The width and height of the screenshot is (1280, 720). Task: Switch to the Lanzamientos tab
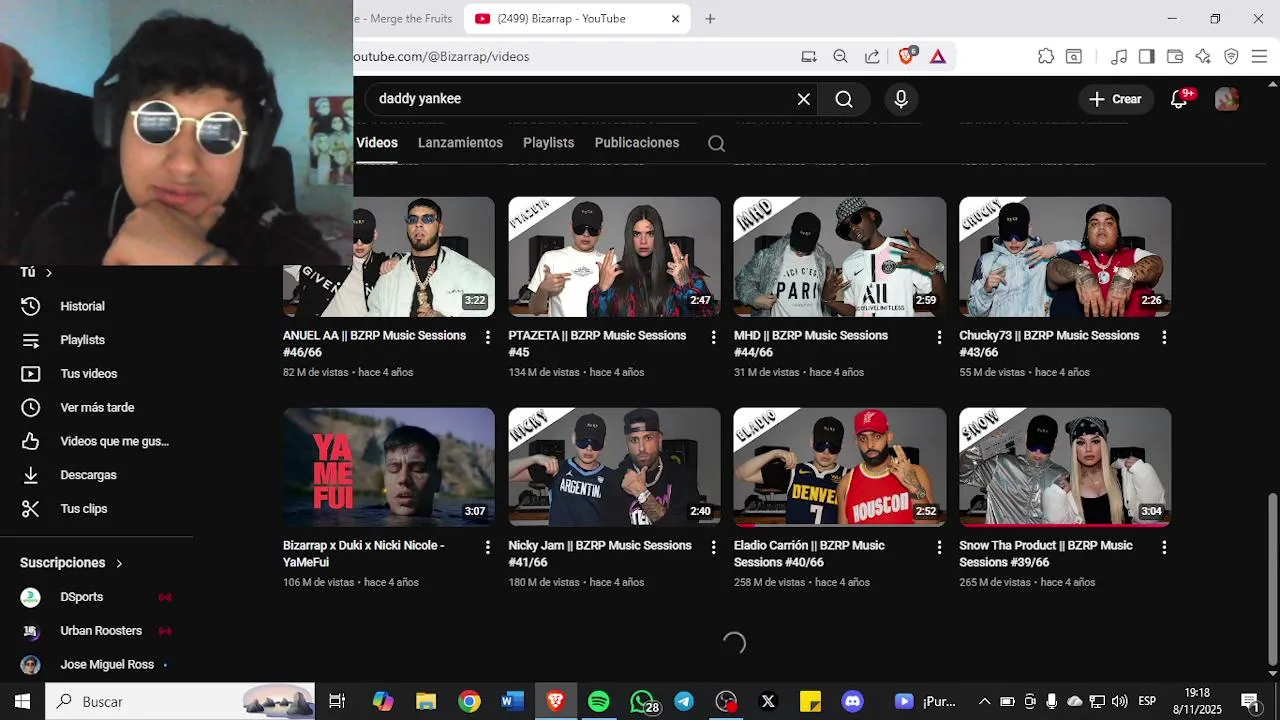pos(460,143)
